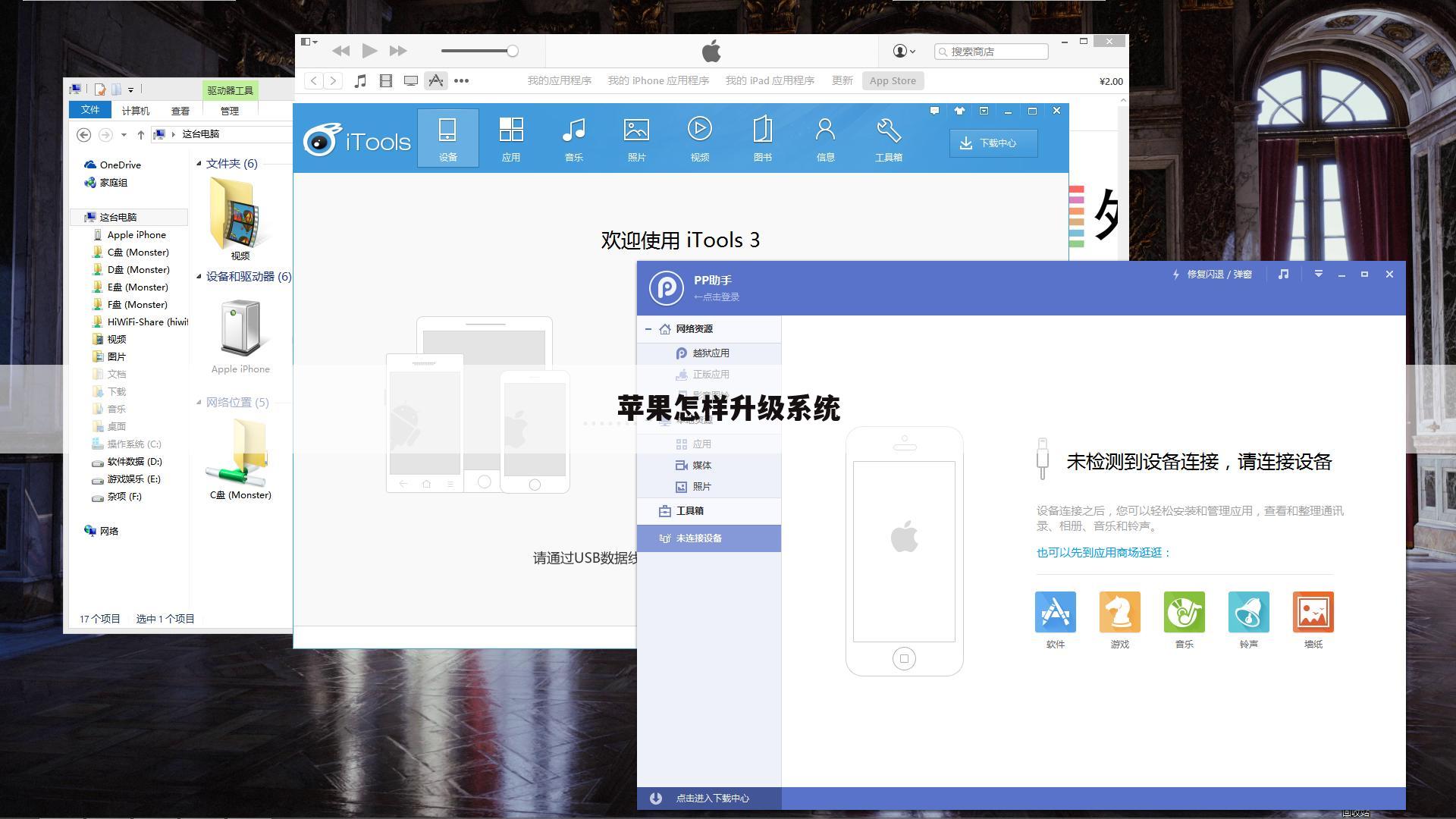This screenshot has height=819, width=1456.
Task: Open the iTools 图书 (Books) tab
Action: click(762, 138)
